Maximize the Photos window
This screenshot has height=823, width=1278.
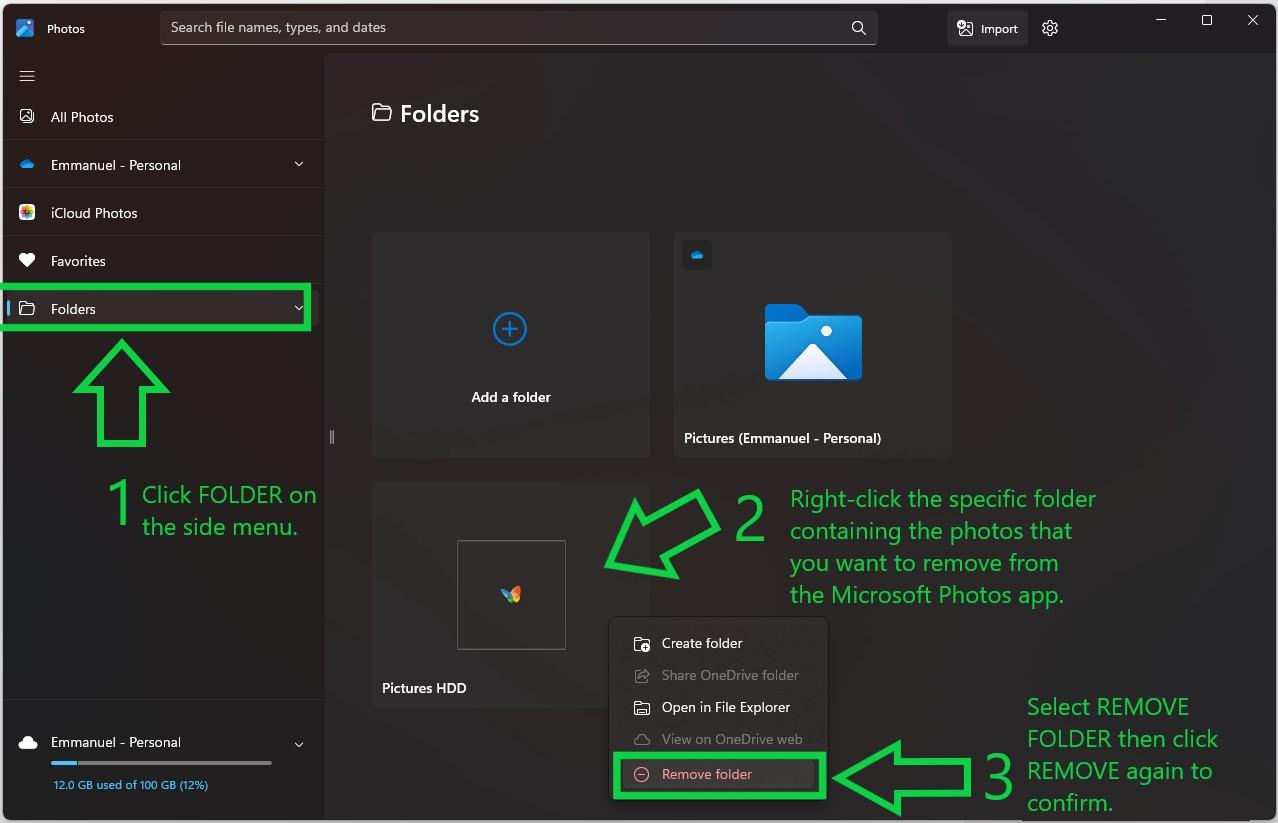(1207, 19)
